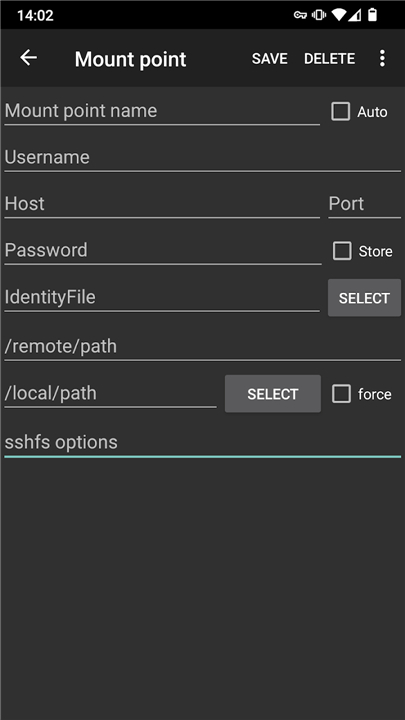Screen dimensions: 405x720
Task: Tap the cellular signal status icon
Action: 354,15
